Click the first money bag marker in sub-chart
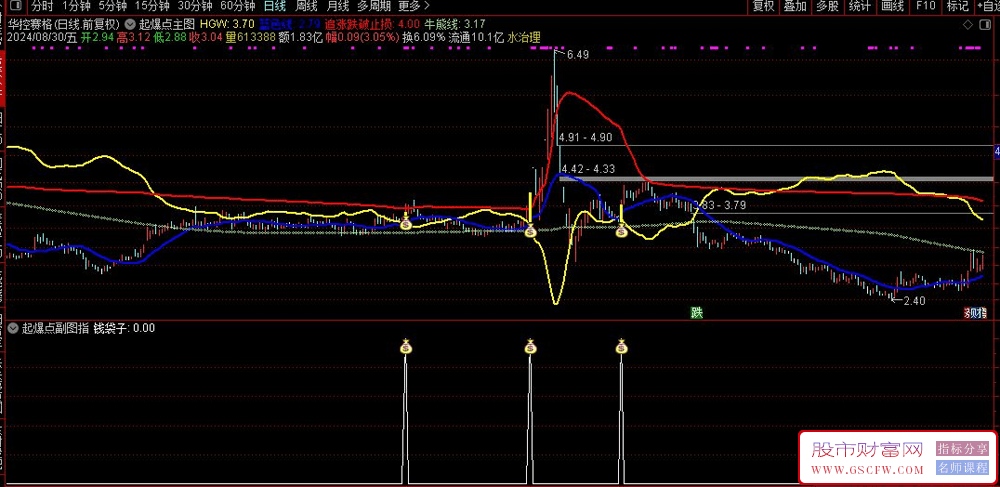1000x487 pixels. pyautogui.click(x=405, y=347)
